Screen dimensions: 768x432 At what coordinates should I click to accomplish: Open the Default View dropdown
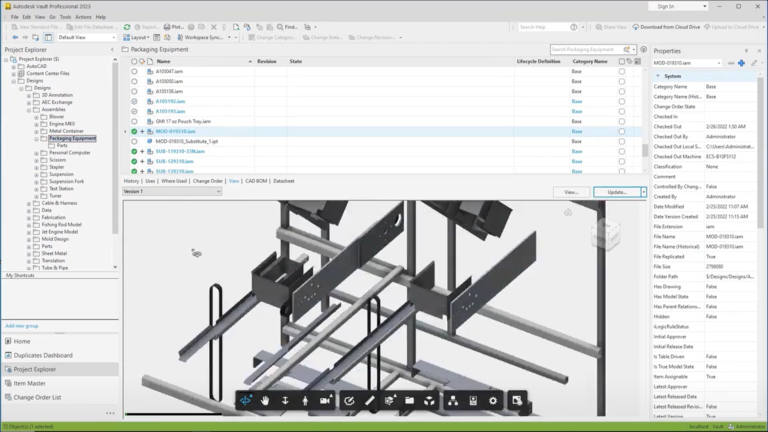(86, 37)
